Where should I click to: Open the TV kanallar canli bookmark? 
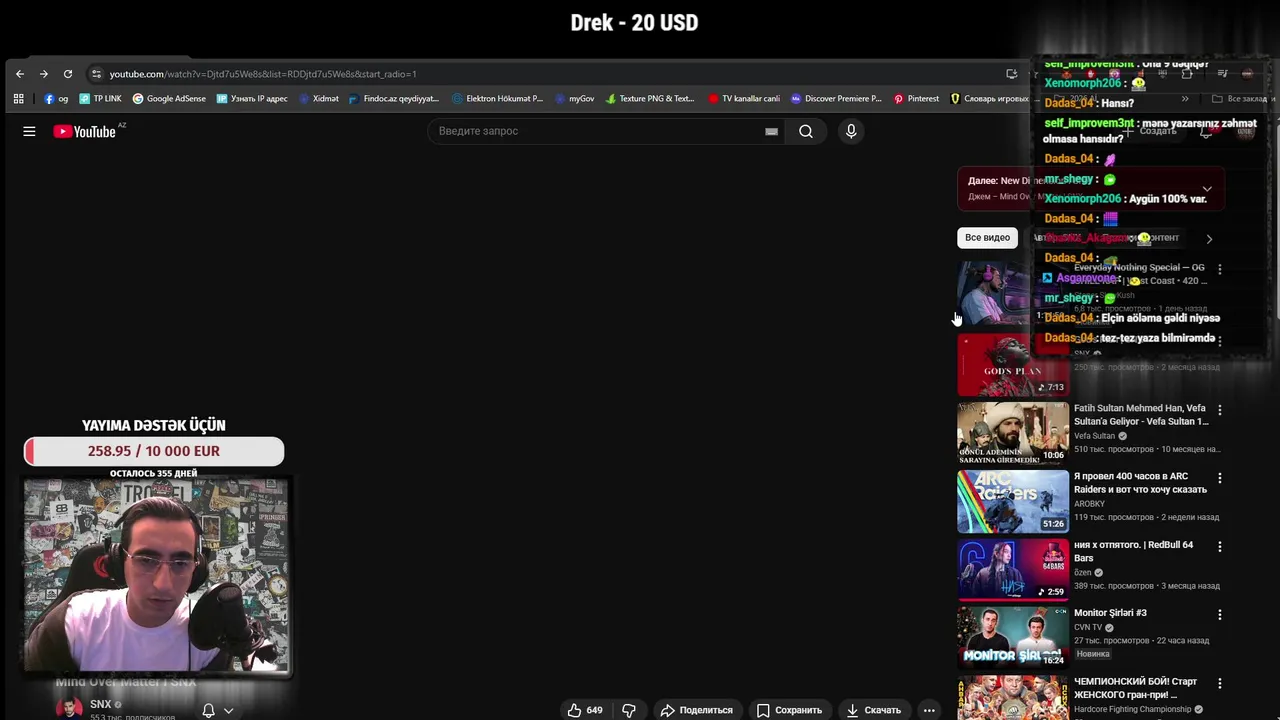tap(744, 99)
